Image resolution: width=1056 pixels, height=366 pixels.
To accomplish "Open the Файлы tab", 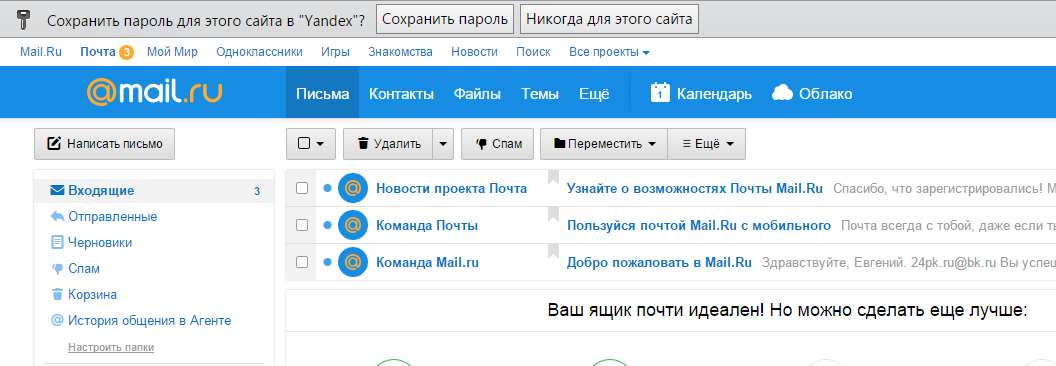I will point(477,94).
